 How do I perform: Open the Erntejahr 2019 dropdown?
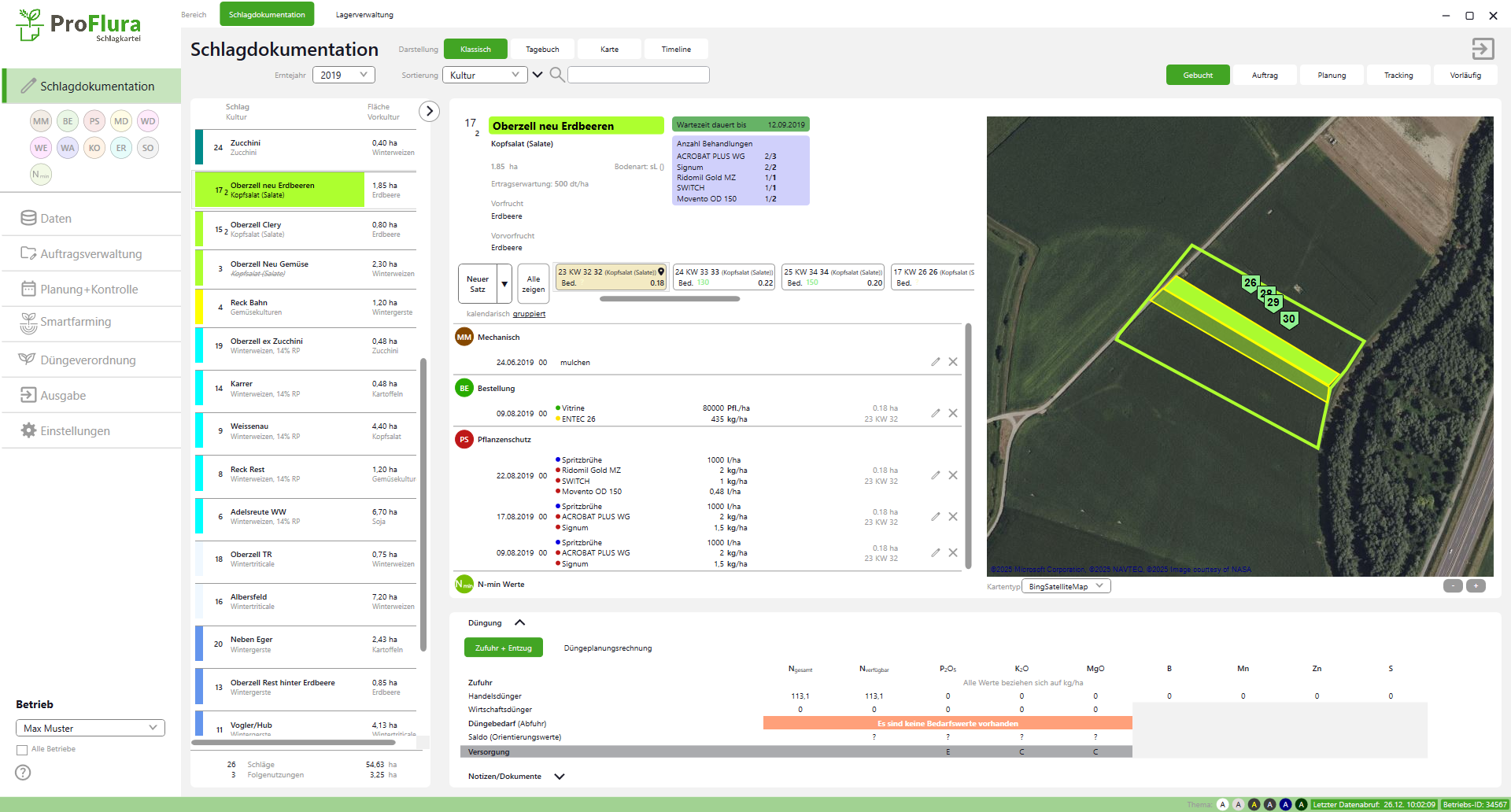pyautogui.click(x=343, y=75)
